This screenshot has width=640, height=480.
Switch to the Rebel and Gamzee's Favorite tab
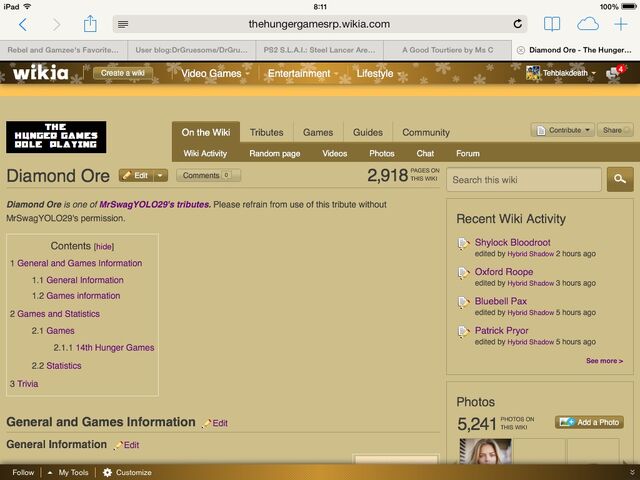[x=63, y=50]
